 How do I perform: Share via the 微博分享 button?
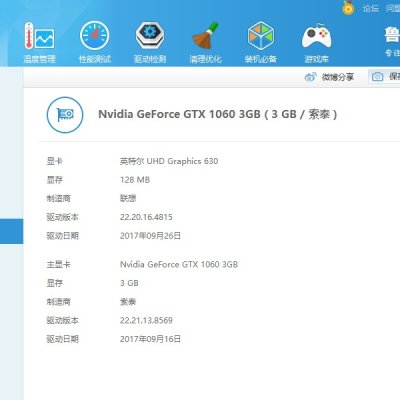click(329, 77)
